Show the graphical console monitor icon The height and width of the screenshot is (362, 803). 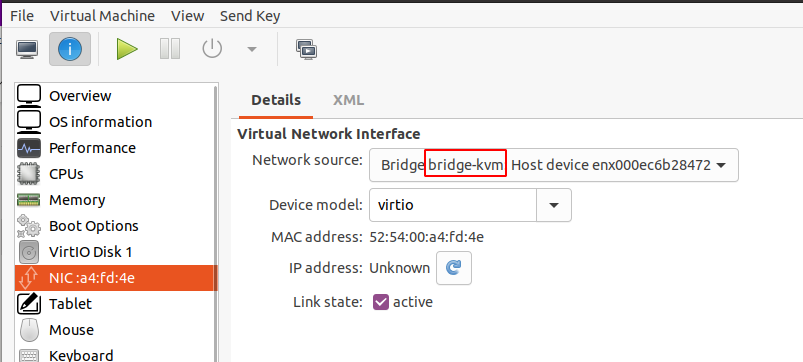coord(27,49)
